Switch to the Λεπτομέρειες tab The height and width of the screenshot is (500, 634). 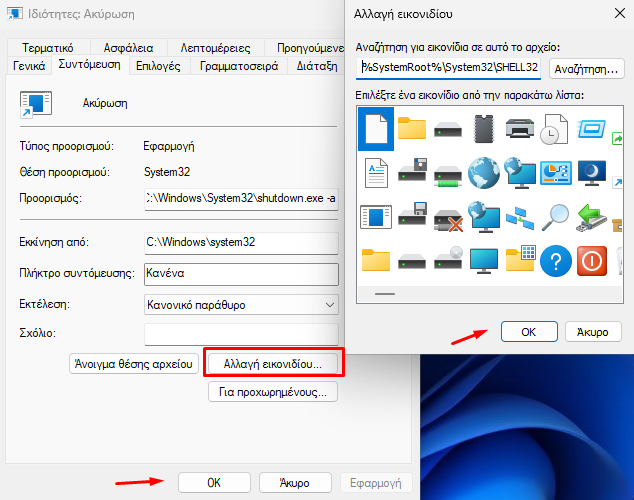click(216, 48)
